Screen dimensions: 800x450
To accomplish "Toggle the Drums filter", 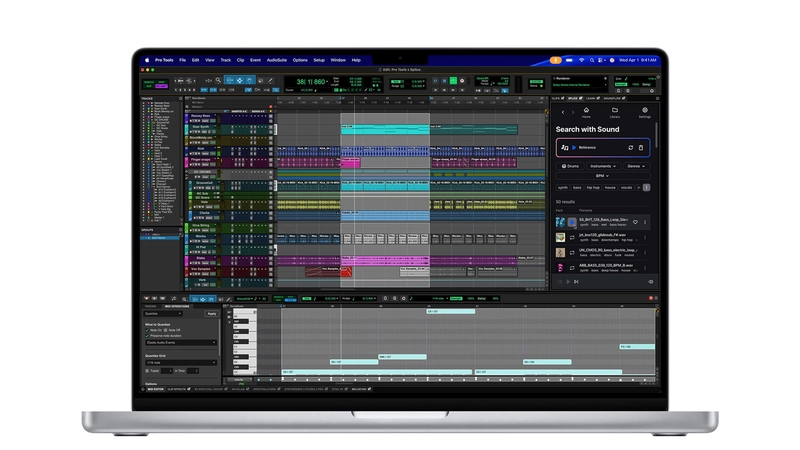I will [x=570, y=166].
